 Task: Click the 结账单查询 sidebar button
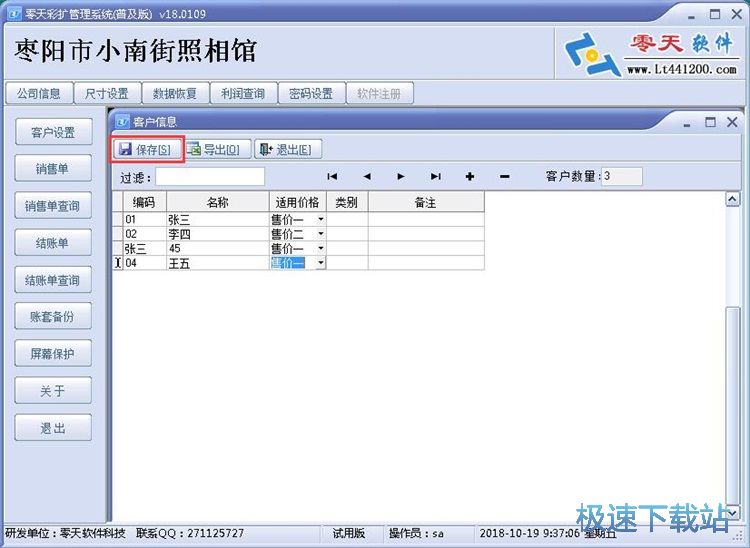click(53, 280)
